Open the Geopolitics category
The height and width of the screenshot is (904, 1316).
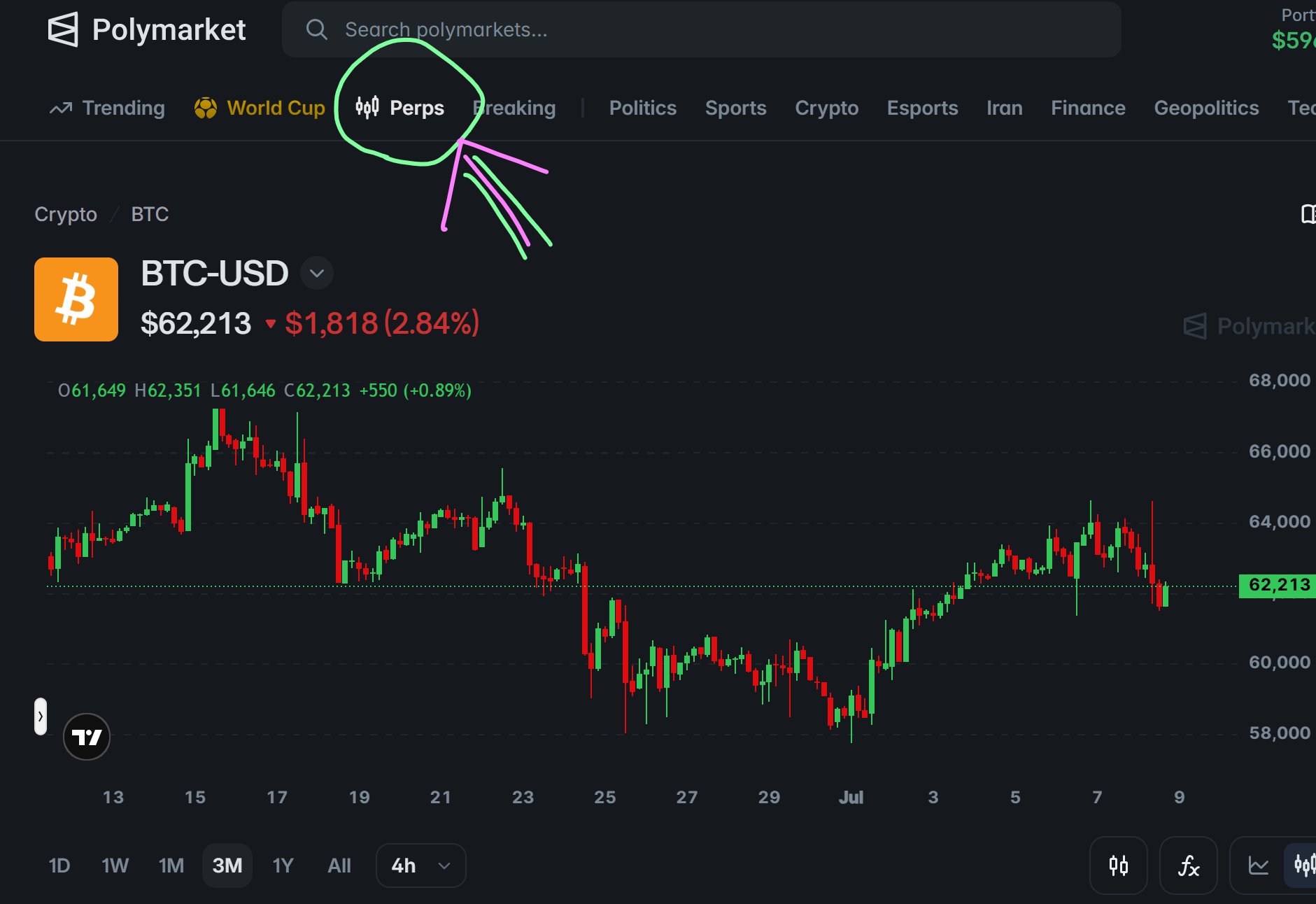coord(1206,108)
